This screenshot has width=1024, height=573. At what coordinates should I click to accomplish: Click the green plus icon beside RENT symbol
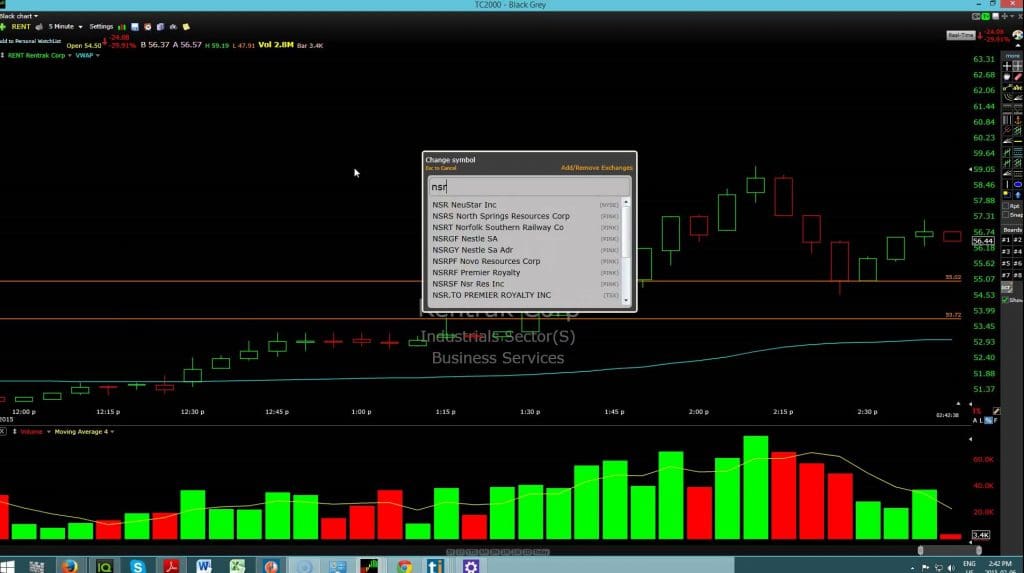[3, 27]
